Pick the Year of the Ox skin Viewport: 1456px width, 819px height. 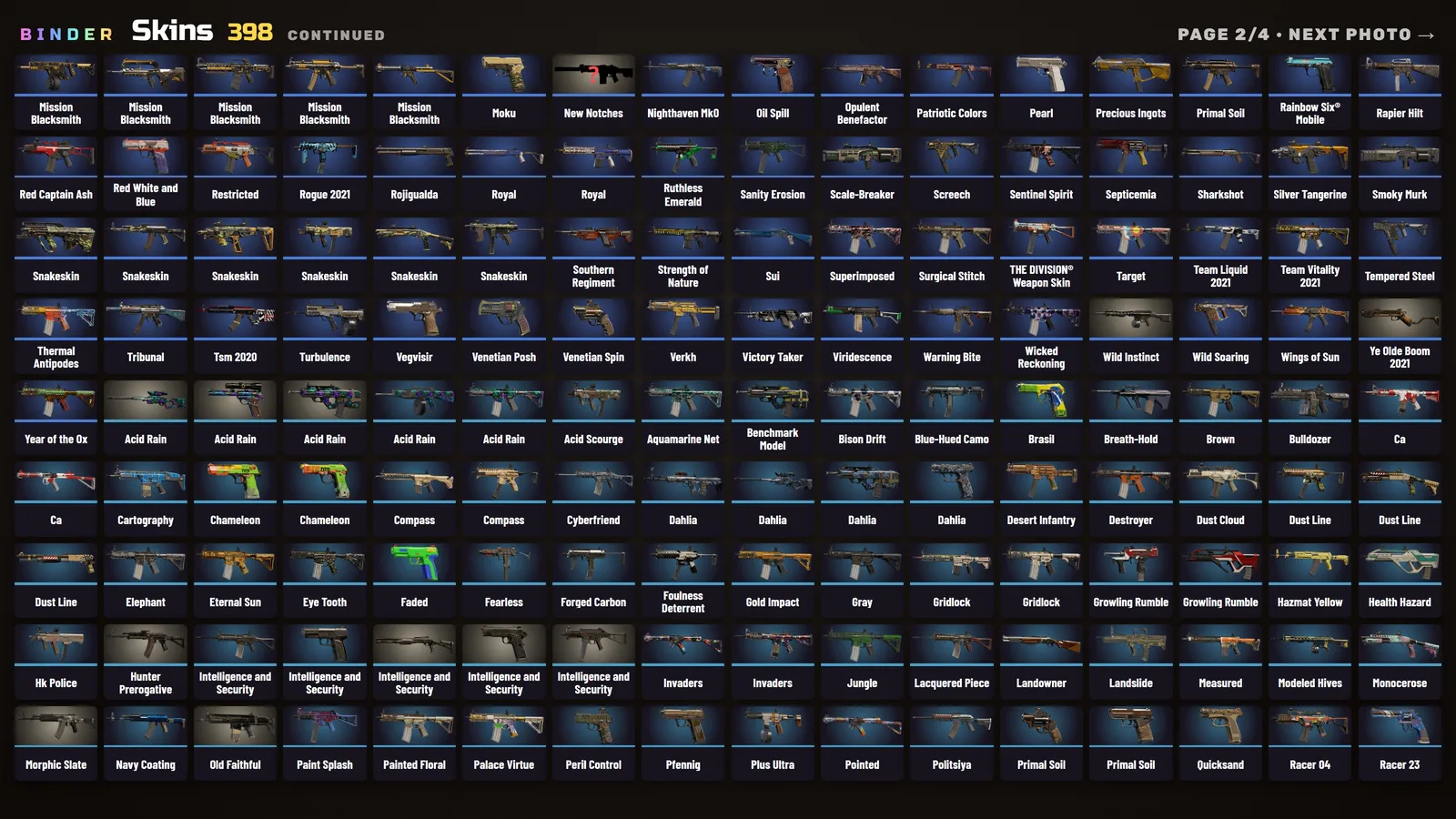pos(56,419)
